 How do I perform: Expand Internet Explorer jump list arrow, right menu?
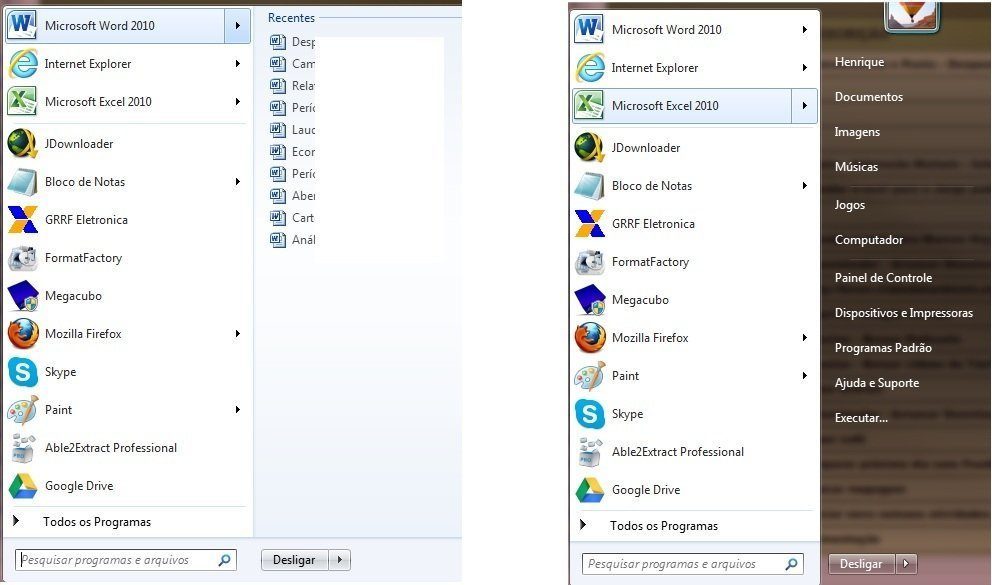pos(804,68)
